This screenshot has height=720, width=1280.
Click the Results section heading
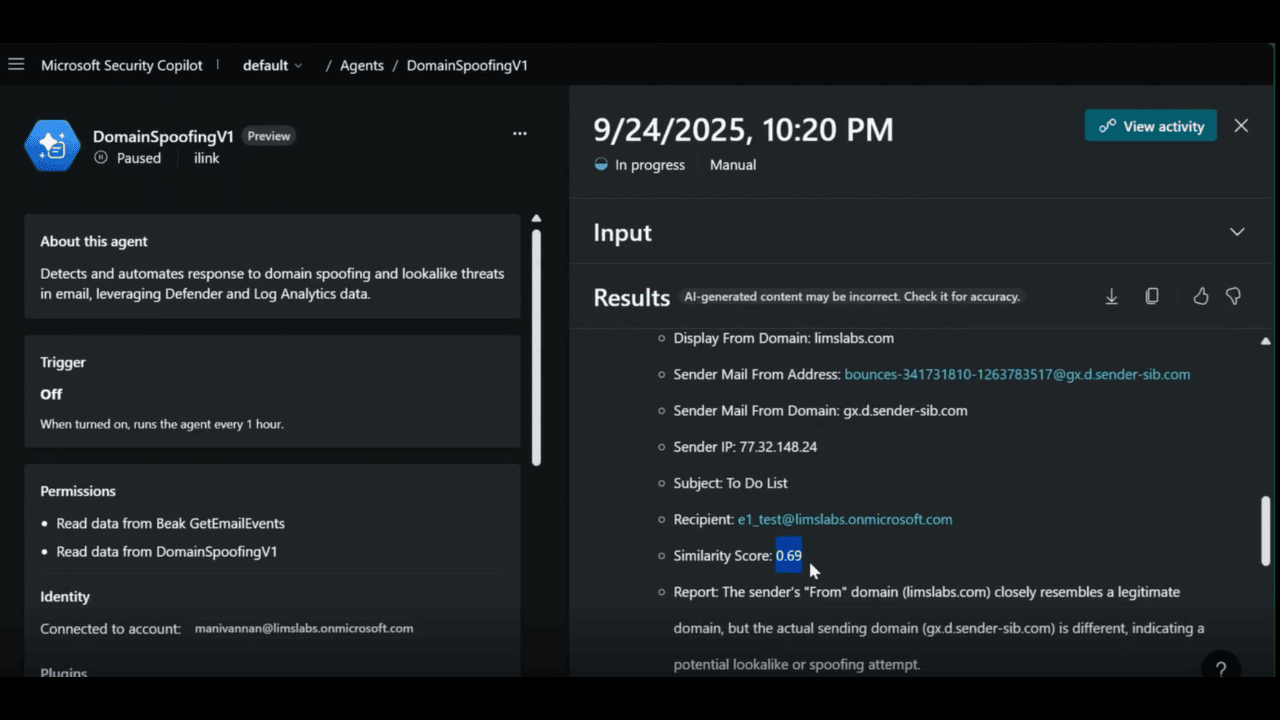coord(631,298)
